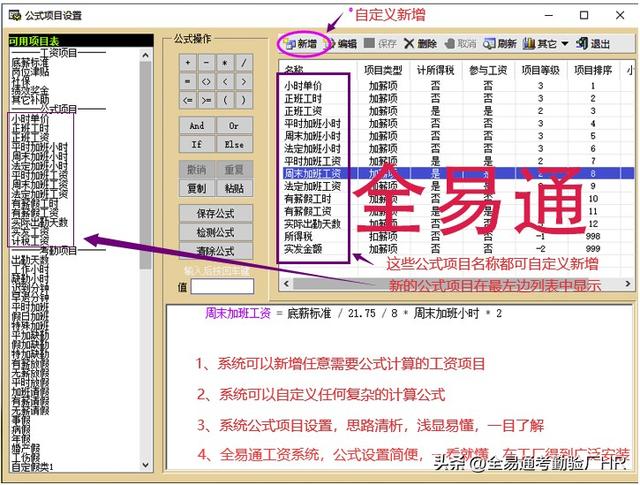Click the 项目排序 column header
This screenshot has width=640, height=485.
593,70
